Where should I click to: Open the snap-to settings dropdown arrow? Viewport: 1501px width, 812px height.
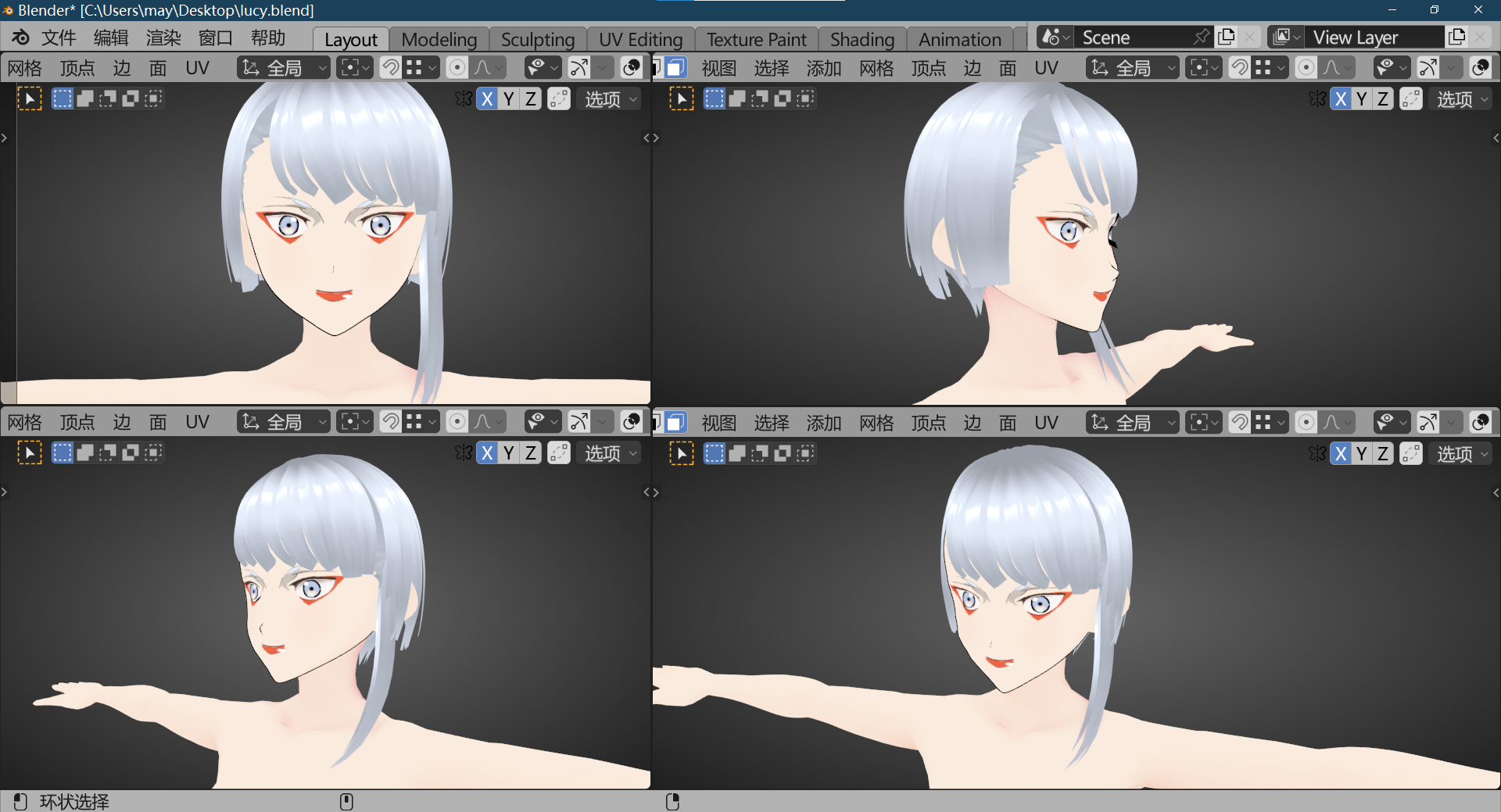pyautogui.click(x=433, y=67)
